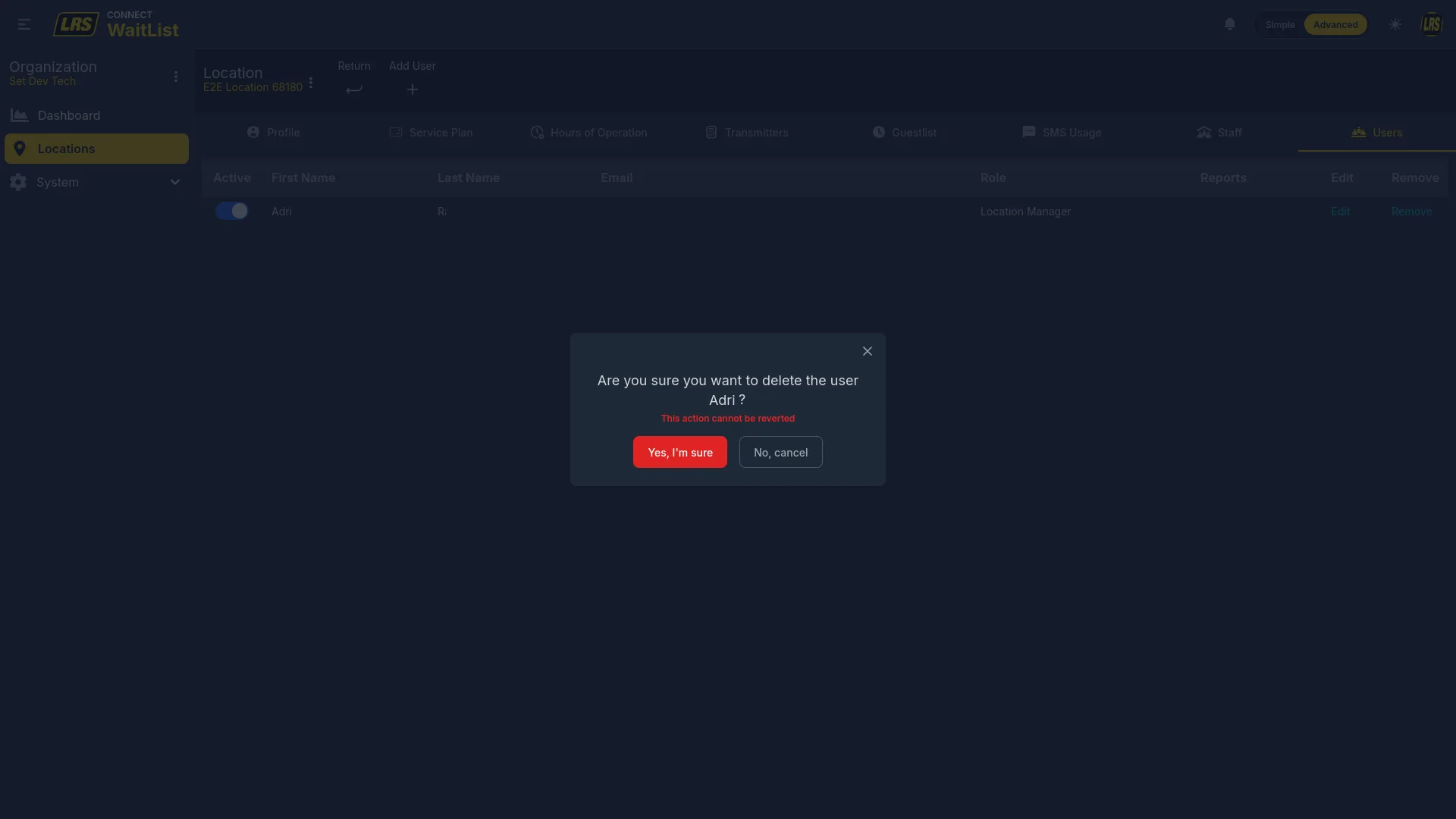Click the Users group icon
Image resolution: width=1456 pixels, height=819 pixels.
coord(1359,132)
